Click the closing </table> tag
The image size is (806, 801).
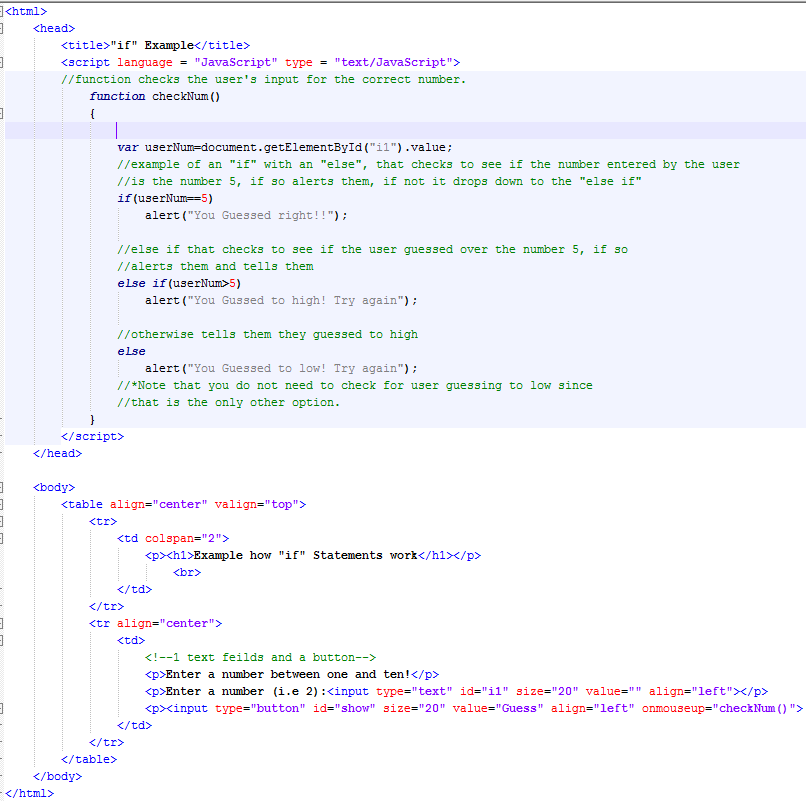pyautogui.click(x=88, y=759)
